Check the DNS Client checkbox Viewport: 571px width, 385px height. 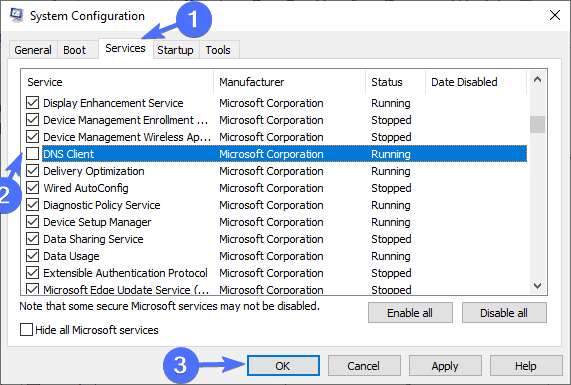[x=32, y=154]
